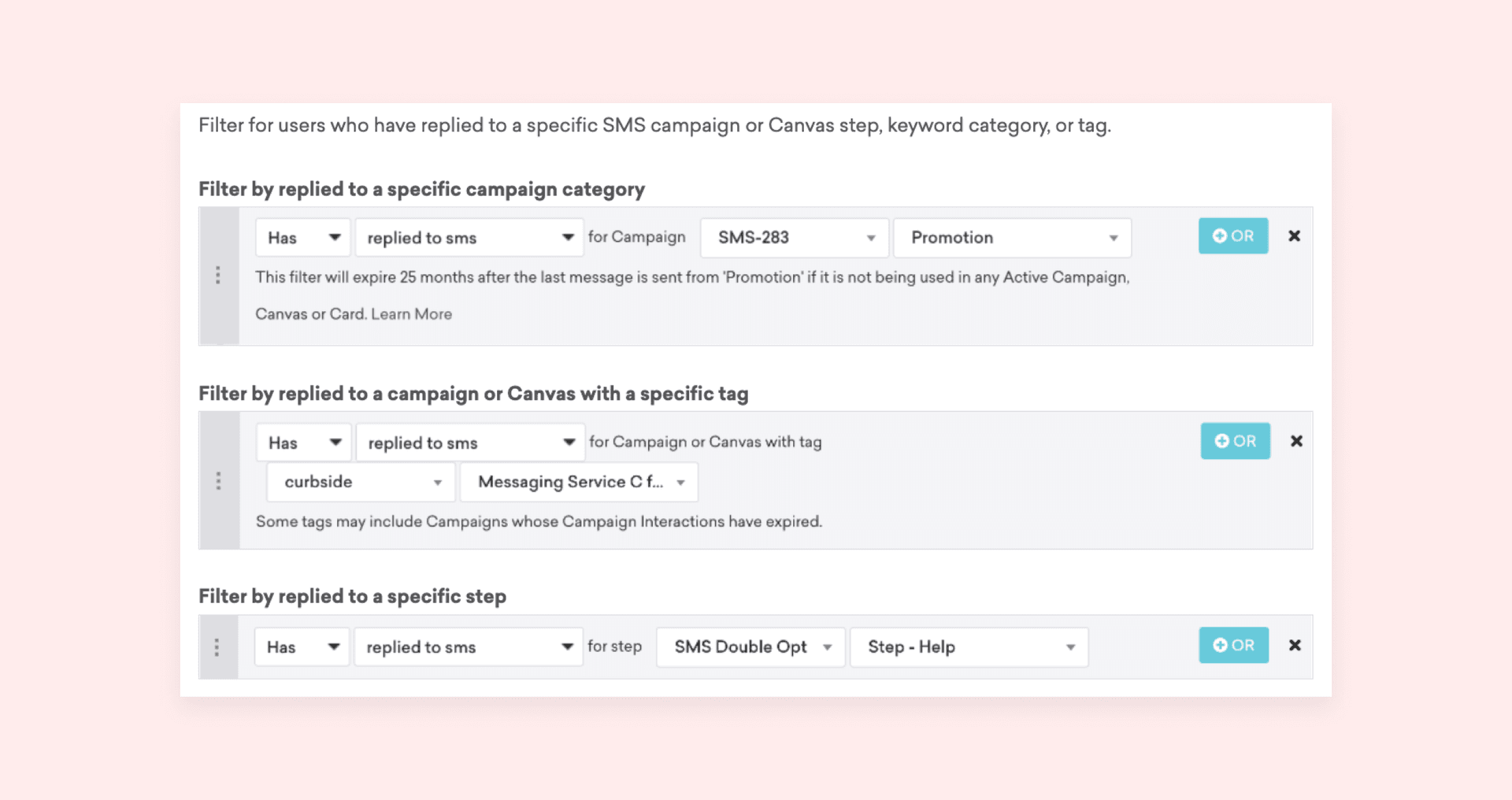The image size is (1512, 800).
Task: Change replied to sms in tag filter
Action: point(470,443)
